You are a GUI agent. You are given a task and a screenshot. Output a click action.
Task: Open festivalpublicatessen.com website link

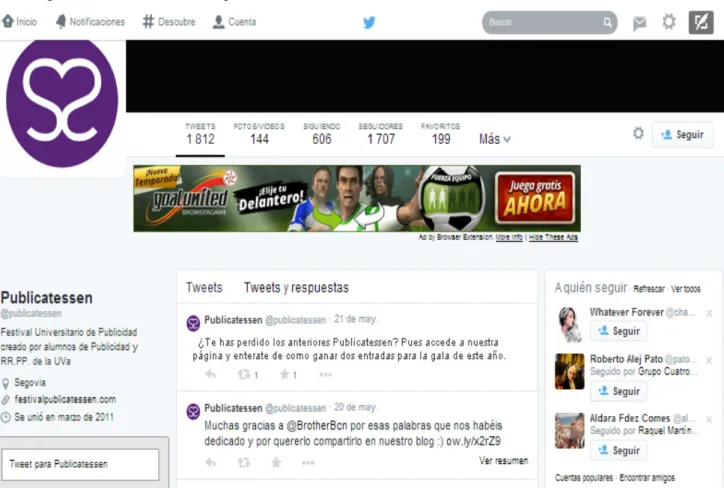65,399
